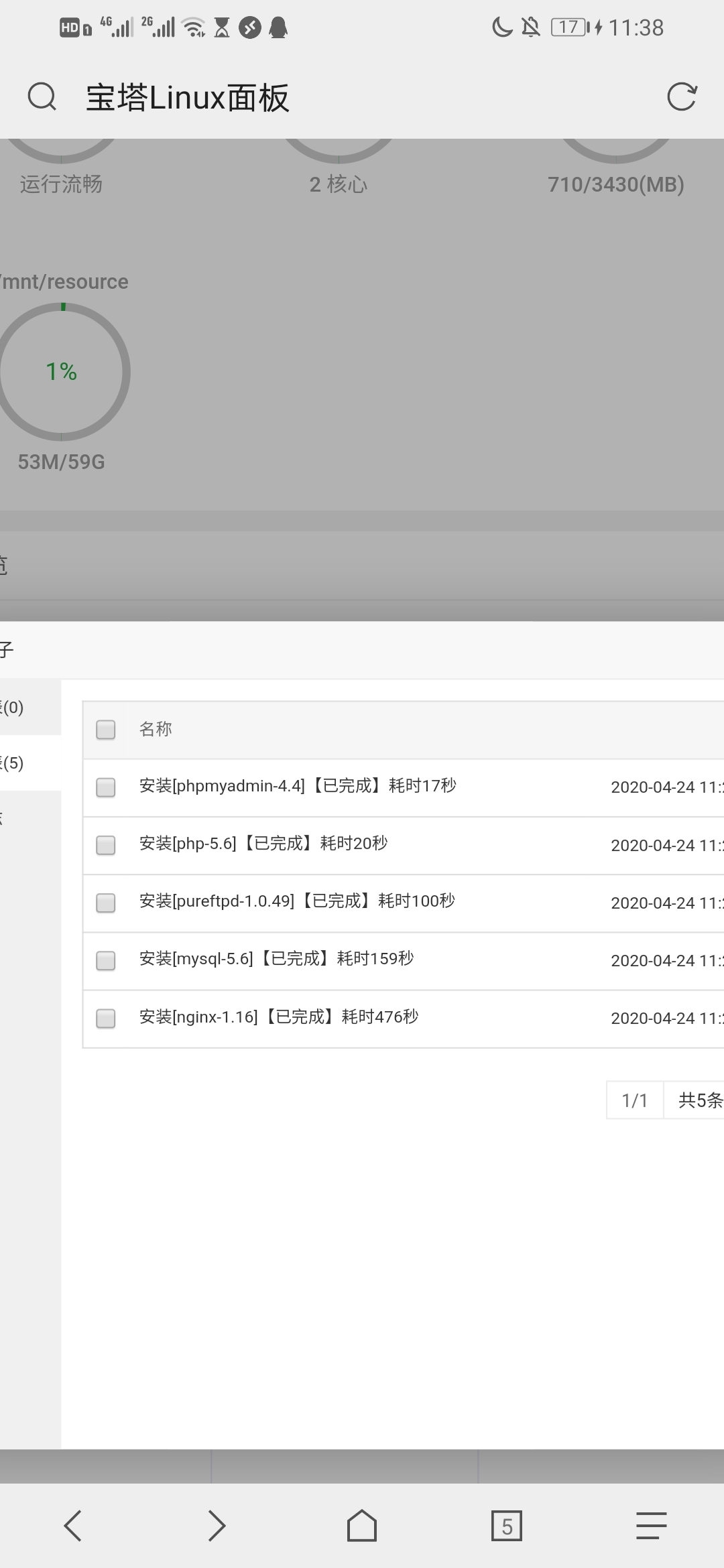Click the 1/1 pagination indicator
Viewport: 724px width, 1568px height.
(x=635, y=1100)
